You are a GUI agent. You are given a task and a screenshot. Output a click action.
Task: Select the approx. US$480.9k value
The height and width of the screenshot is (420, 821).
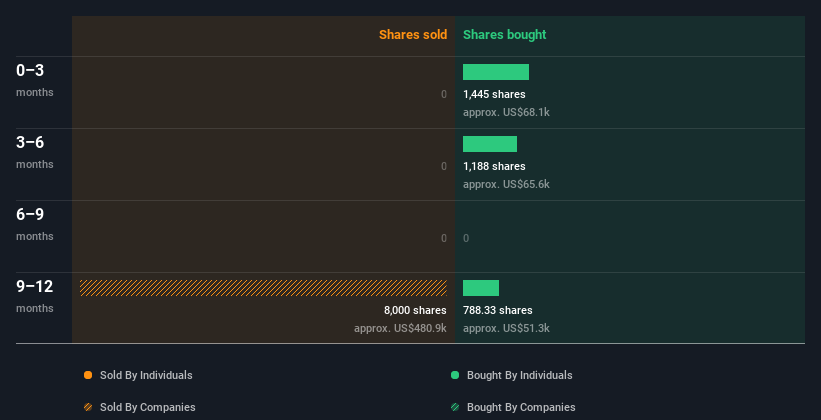click(x=401, y=328)
